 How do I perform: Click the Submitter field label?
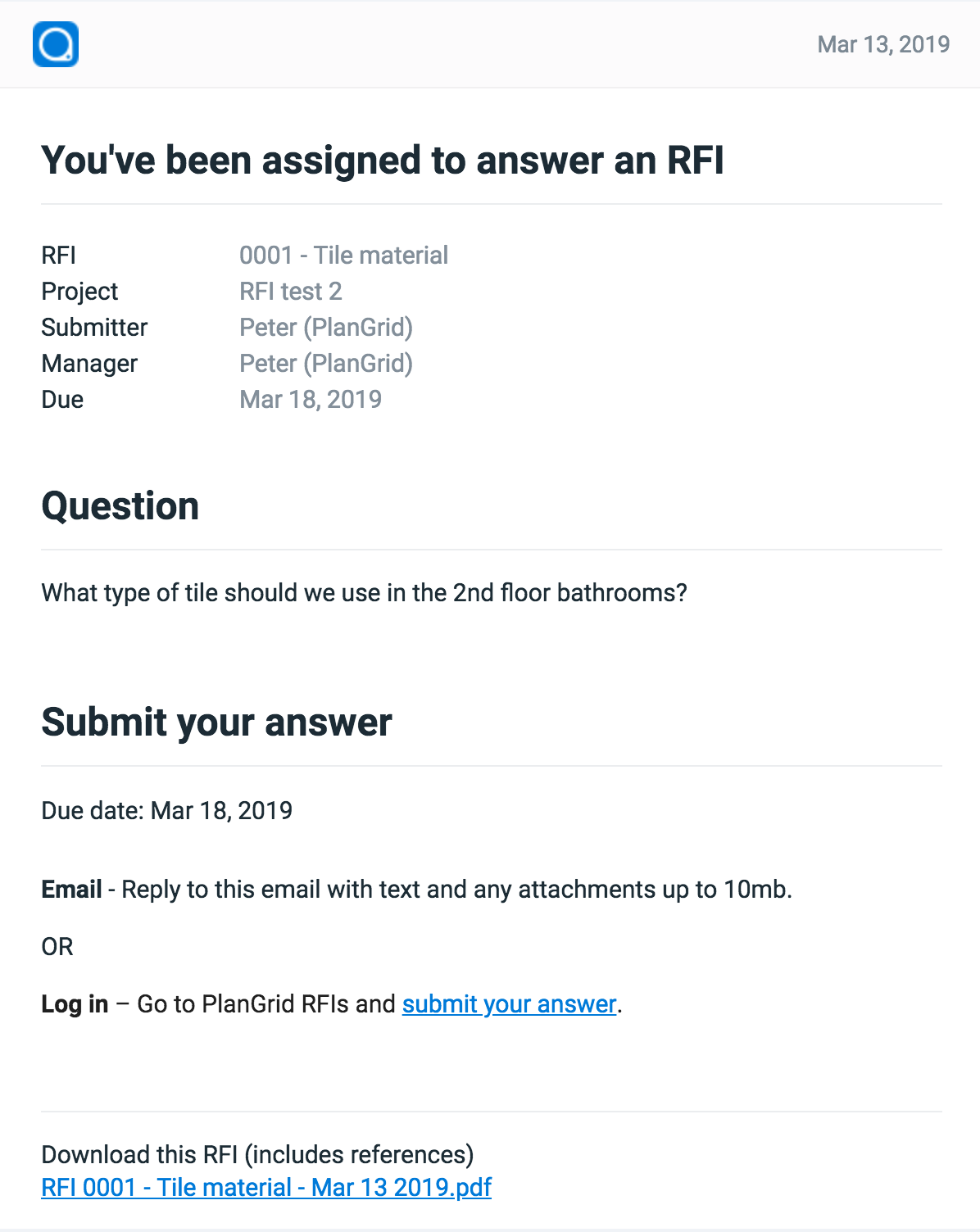pos(95,328)
